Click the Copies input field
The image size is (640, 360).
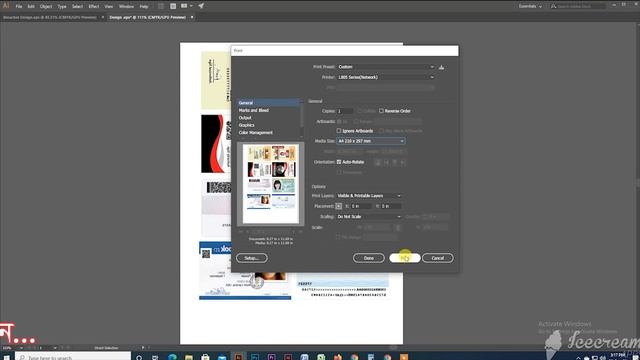click(345, 111)
